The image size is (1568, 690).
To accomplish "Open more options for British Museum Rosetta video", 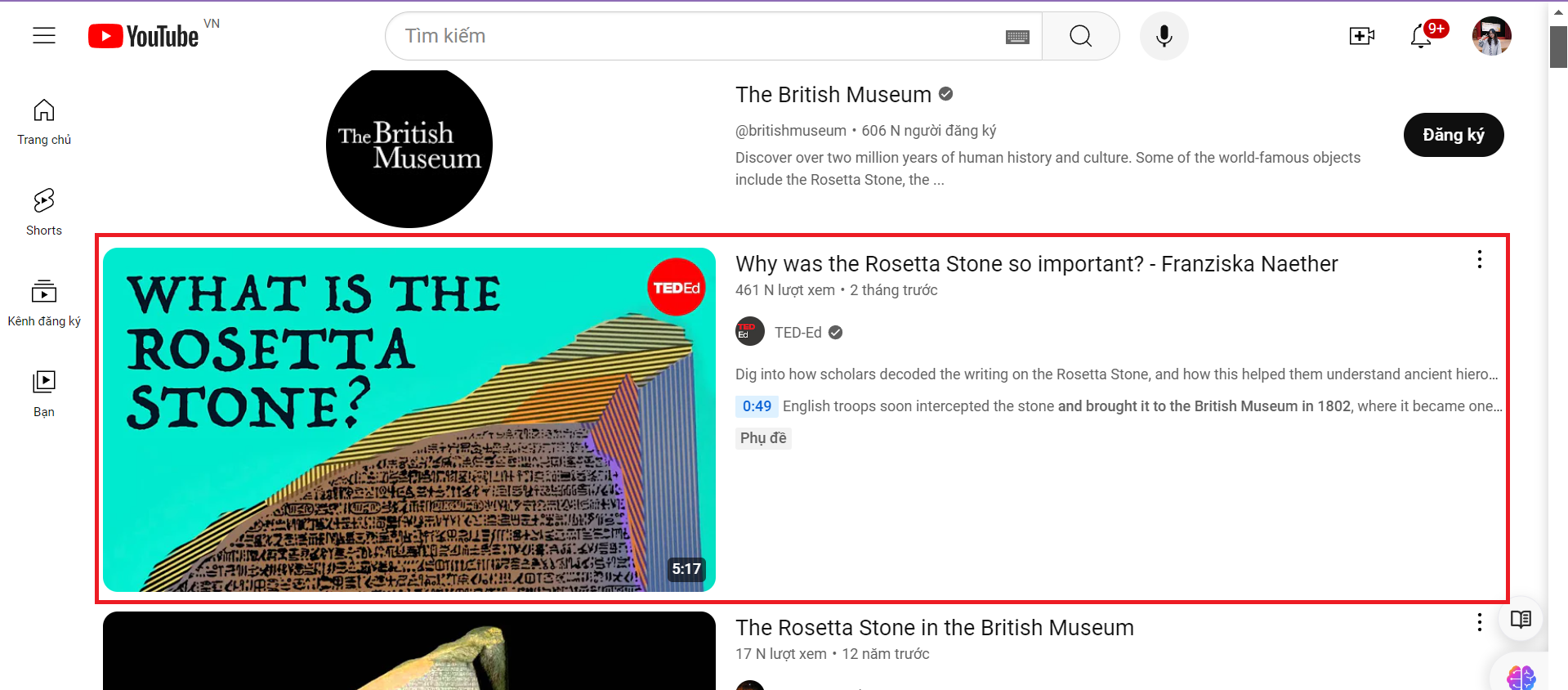I will [1479, 623].
